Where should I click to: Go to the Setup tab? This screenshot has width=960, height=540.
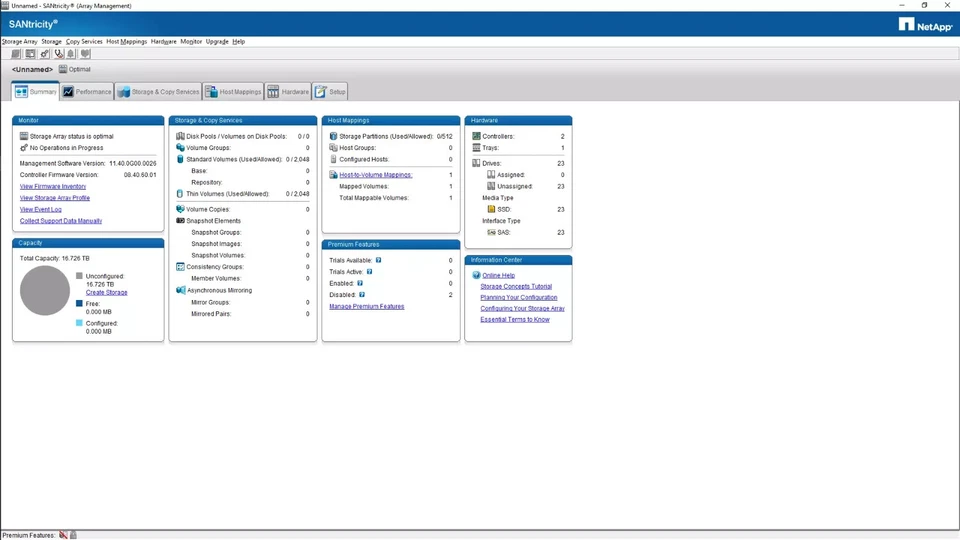click(x=330, y=92)
